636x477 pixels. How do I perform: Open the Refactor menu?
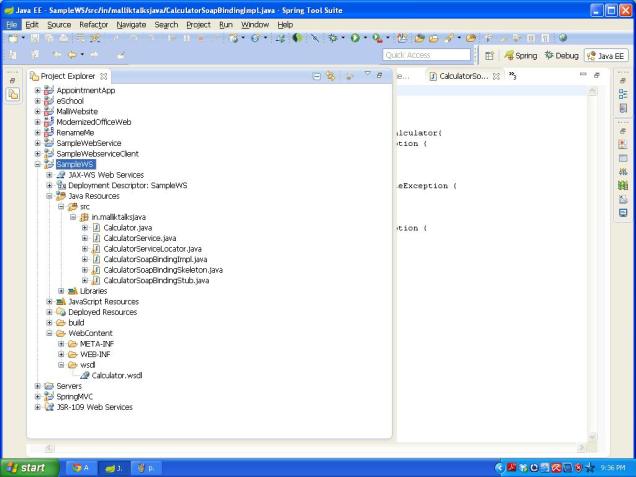click(x=94, y=25)
